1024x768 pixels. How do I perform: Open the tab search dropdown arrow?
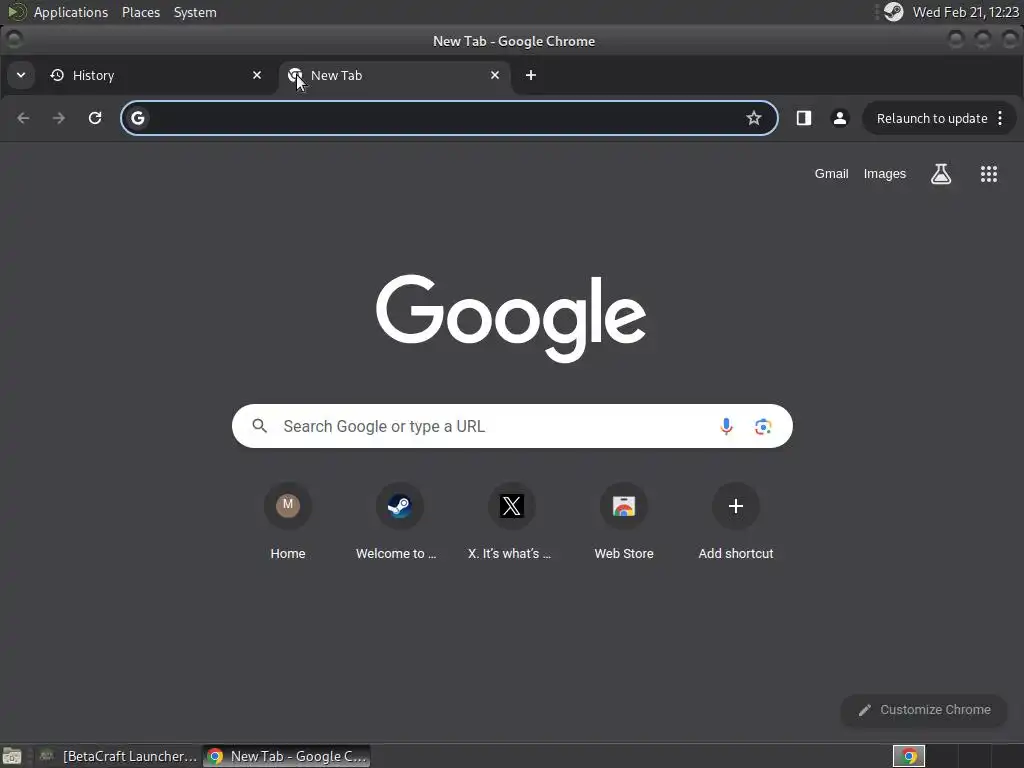tap(21, 75)
